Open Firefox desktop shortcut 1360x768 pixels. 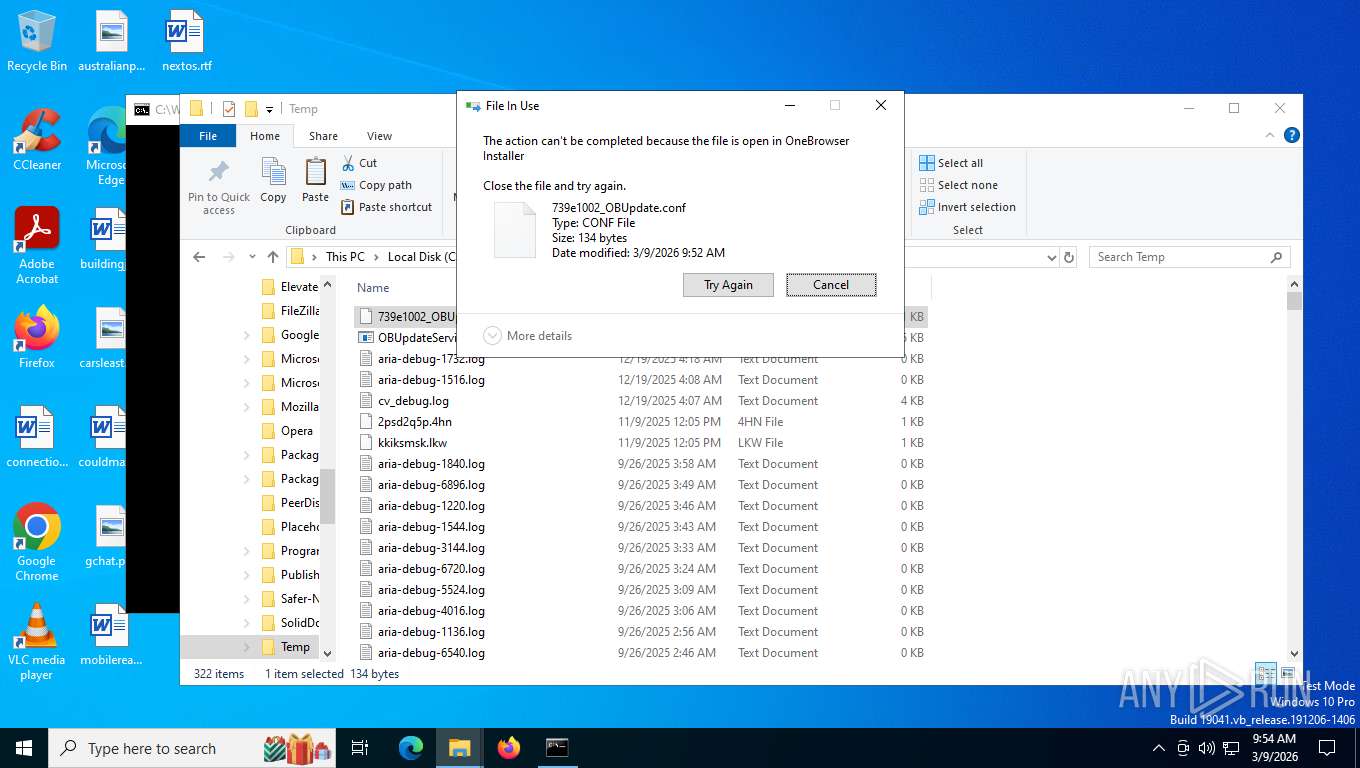pyautogui.click(x=37, y=337)
